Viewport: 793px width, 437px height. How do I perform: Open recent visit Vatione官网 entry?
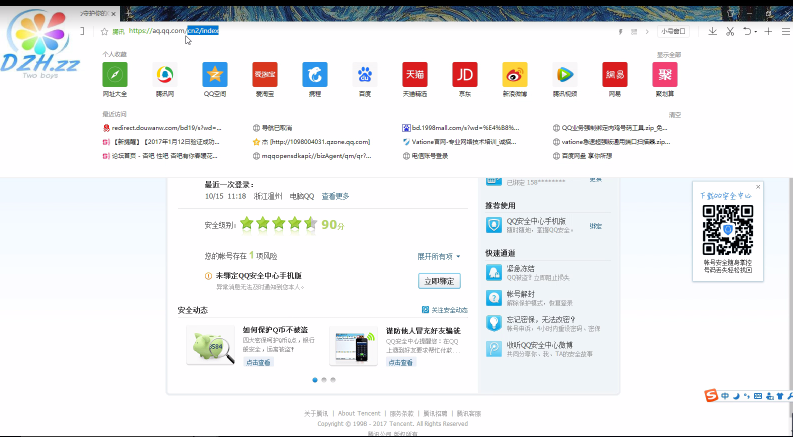(460, 142)
